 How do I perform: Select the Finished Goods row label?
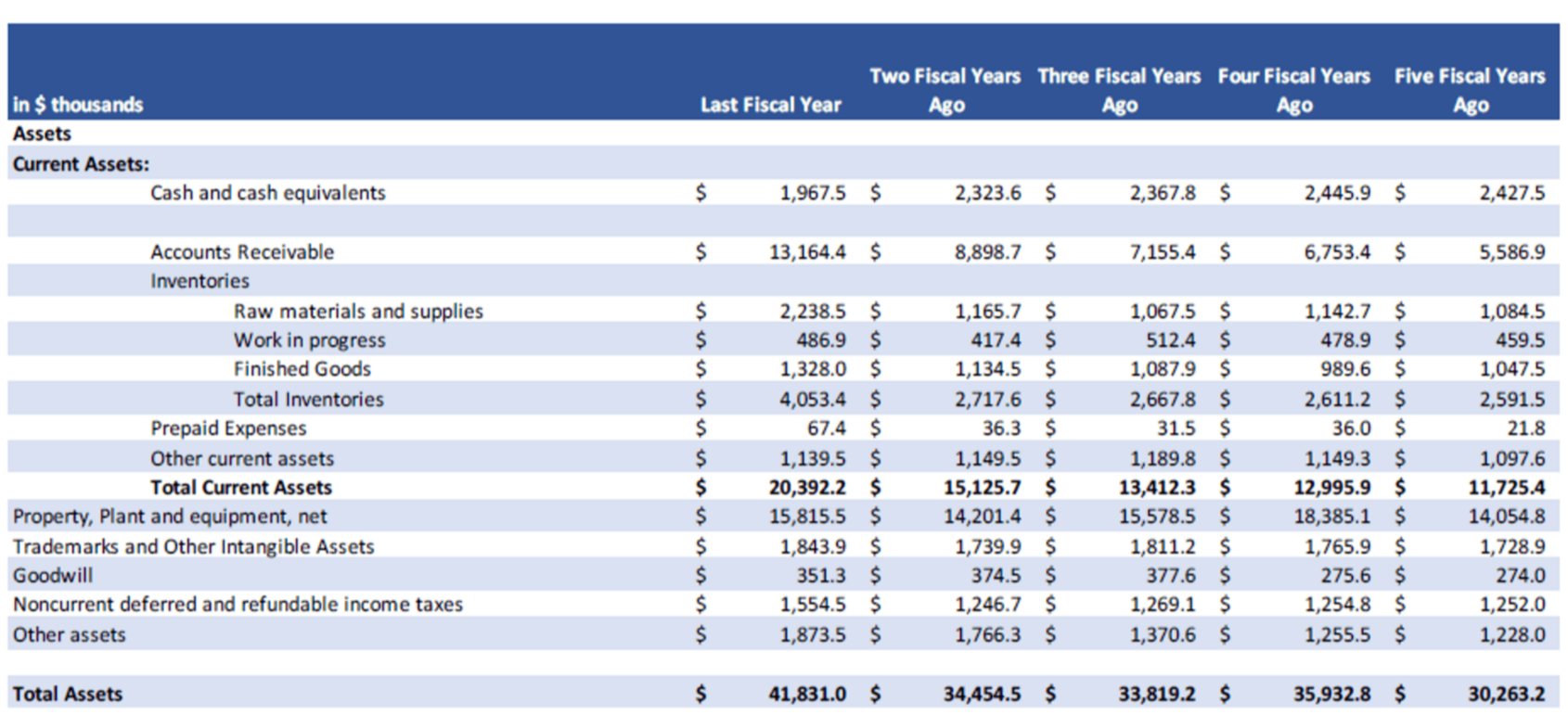[302, 369]
